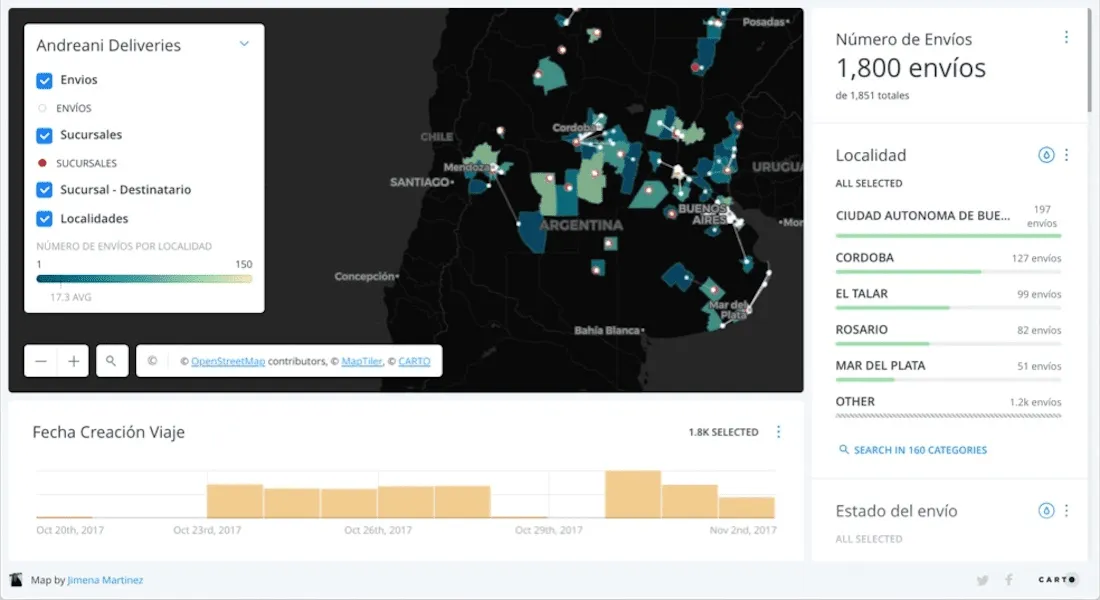Click the CARTO logo in footer
The image size is (1100, 600).
point(1056,580)
